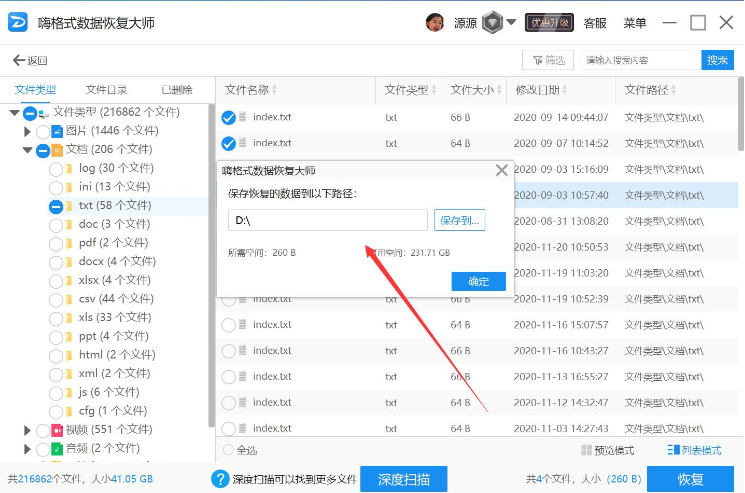This screenshot has height=493, width=745.
Task: Switch to 列表模式 list view
Action: [x=694, y=451]
